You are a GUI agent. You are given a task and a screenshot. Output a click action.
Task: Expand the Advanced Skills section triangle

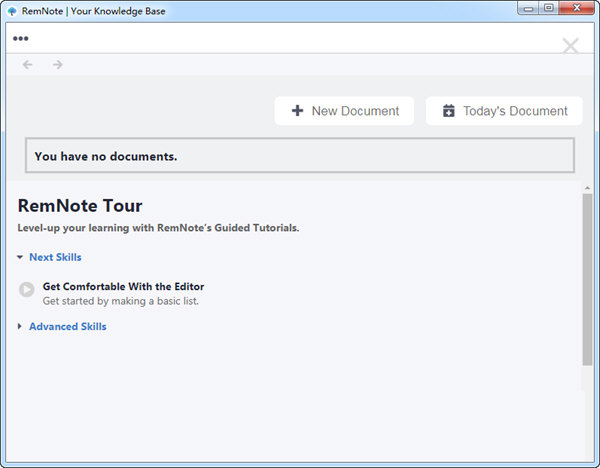point(20,326)
